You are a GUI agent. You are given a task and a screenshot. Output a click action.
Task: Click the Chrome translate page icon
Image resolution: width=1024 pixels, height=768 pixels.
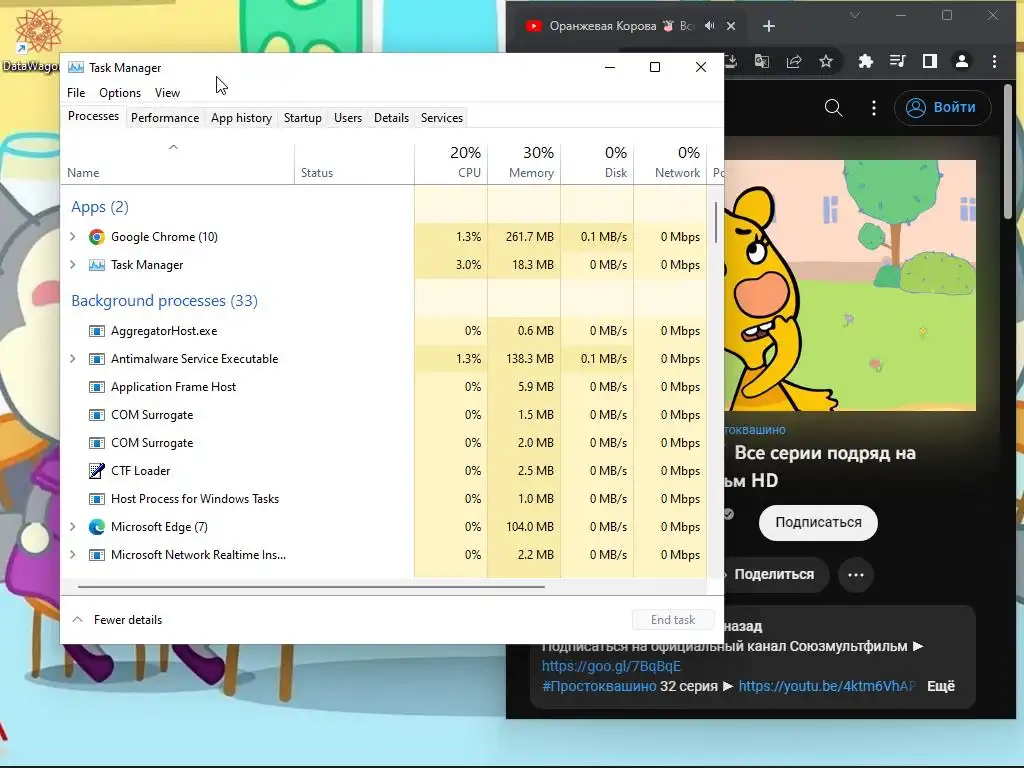(x=761, y=61)
